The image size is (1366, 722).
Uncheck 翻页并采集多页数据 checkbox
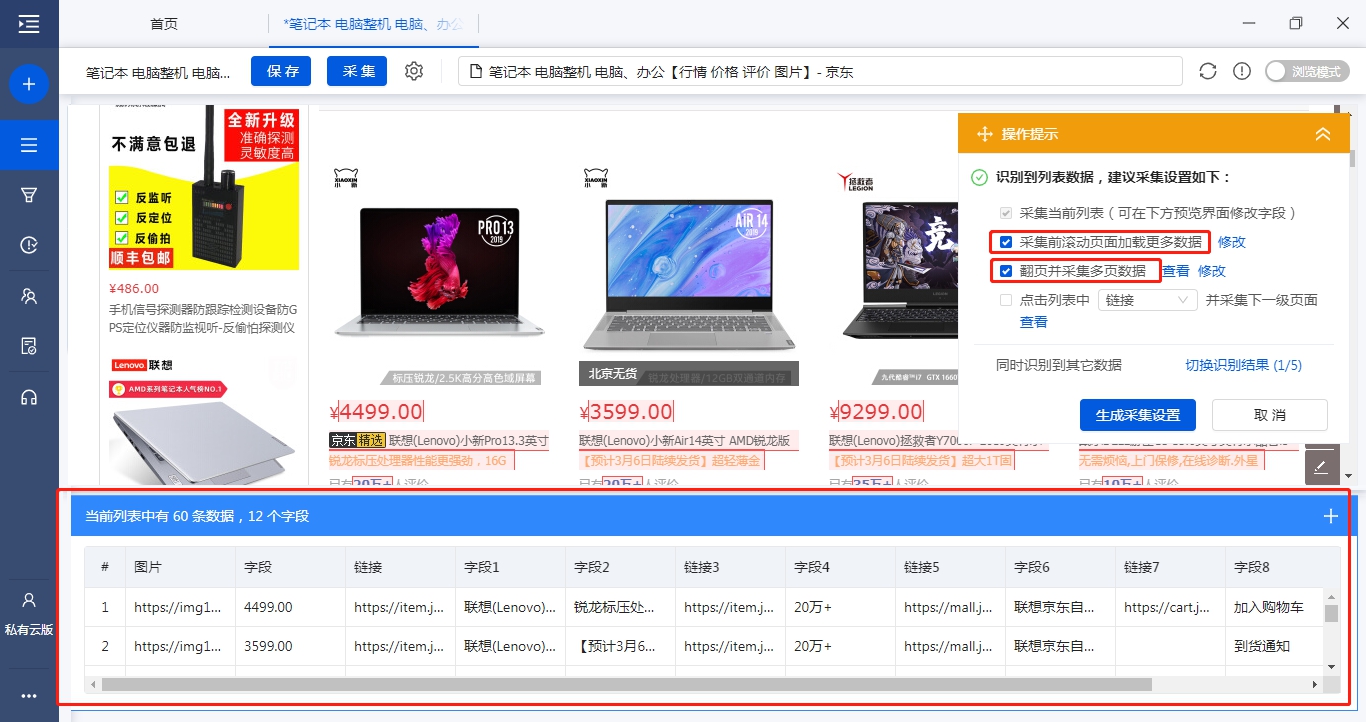click(x=1006, y=271)
